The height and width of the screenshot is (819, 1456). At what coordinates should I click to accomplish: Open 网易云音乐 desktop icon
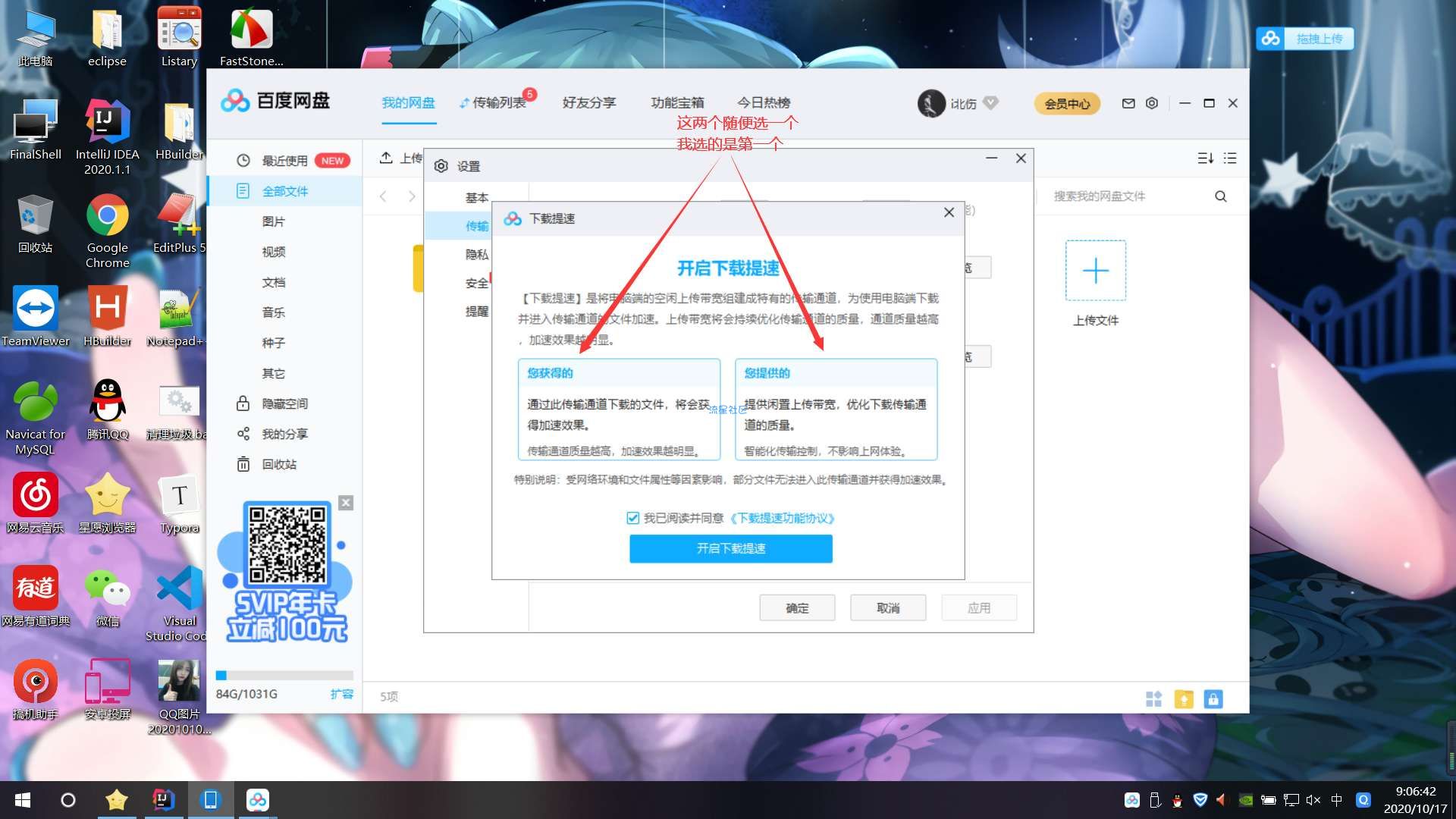(x=36, y=504)
